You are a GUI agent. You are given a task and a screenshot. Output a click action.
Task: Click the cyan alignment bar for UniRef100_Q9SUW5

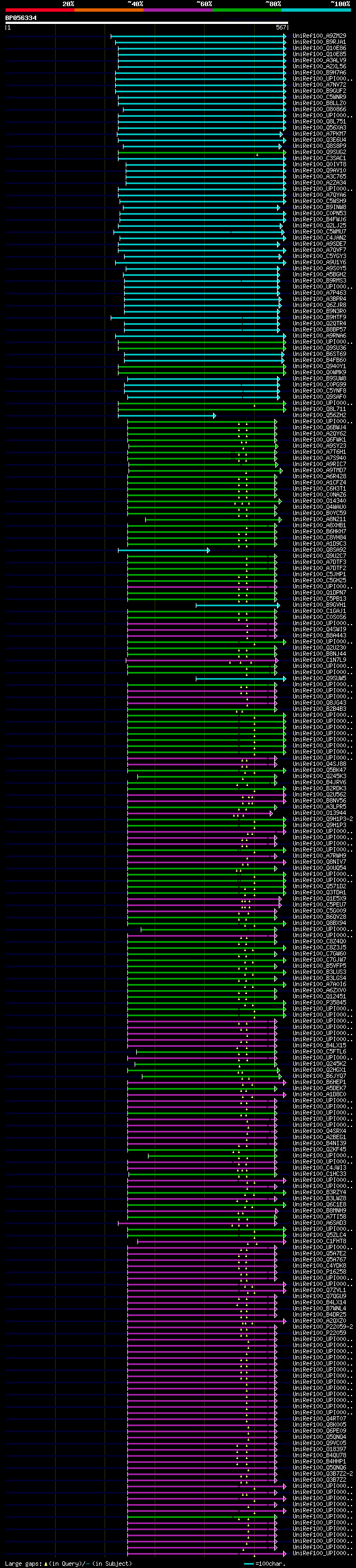(x=241, y=678)
